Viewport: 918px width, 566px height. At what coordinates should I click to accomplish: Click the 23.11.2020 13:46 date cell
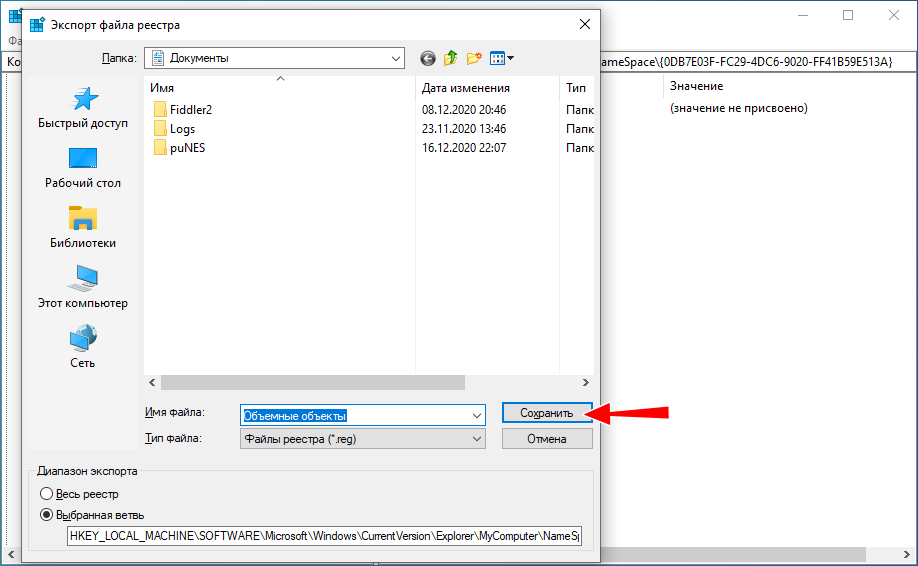point(464,129)
